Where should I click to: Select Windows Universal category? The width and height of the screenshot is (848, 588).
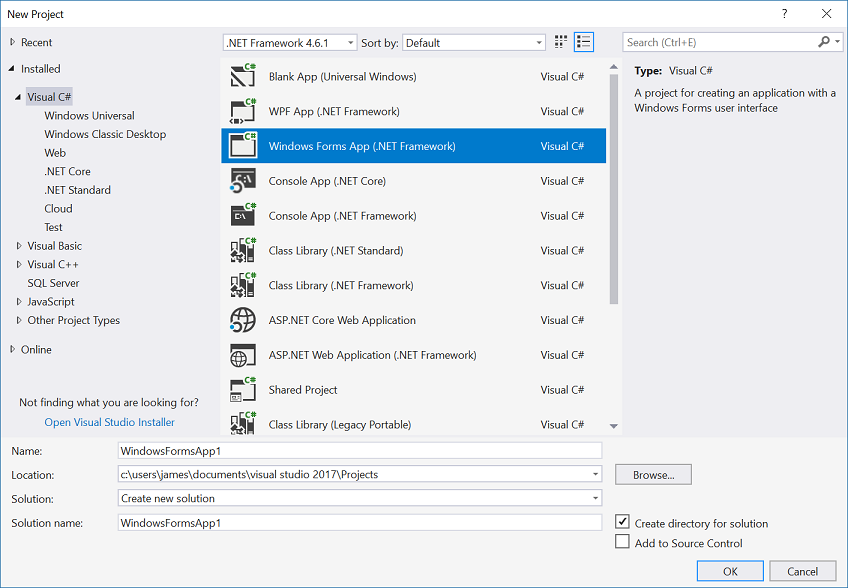(89, 116)
